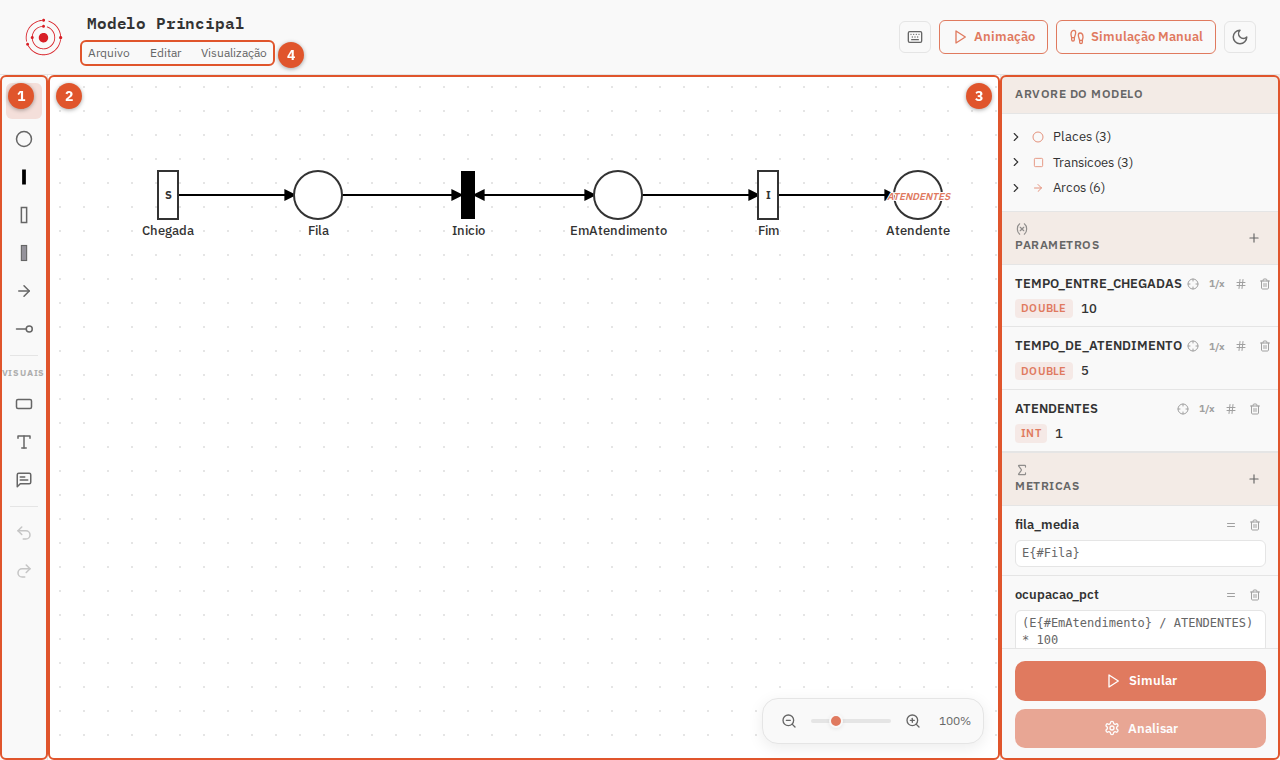Open the Visualização menu
The width and height of the screenshot is (1280, 760).
234,53
